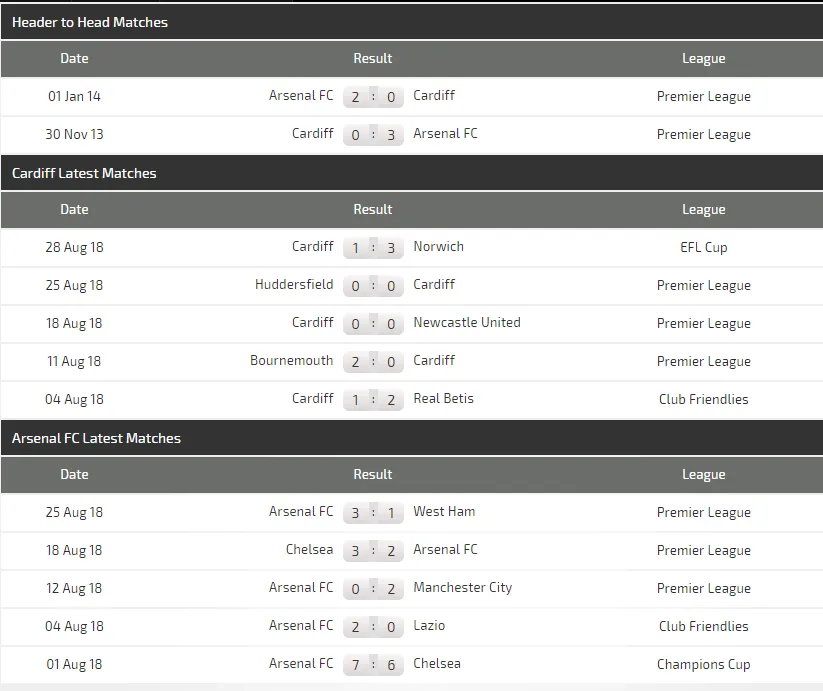Click the West Ham team name
The image size is (823, 691).
(444, 511)
